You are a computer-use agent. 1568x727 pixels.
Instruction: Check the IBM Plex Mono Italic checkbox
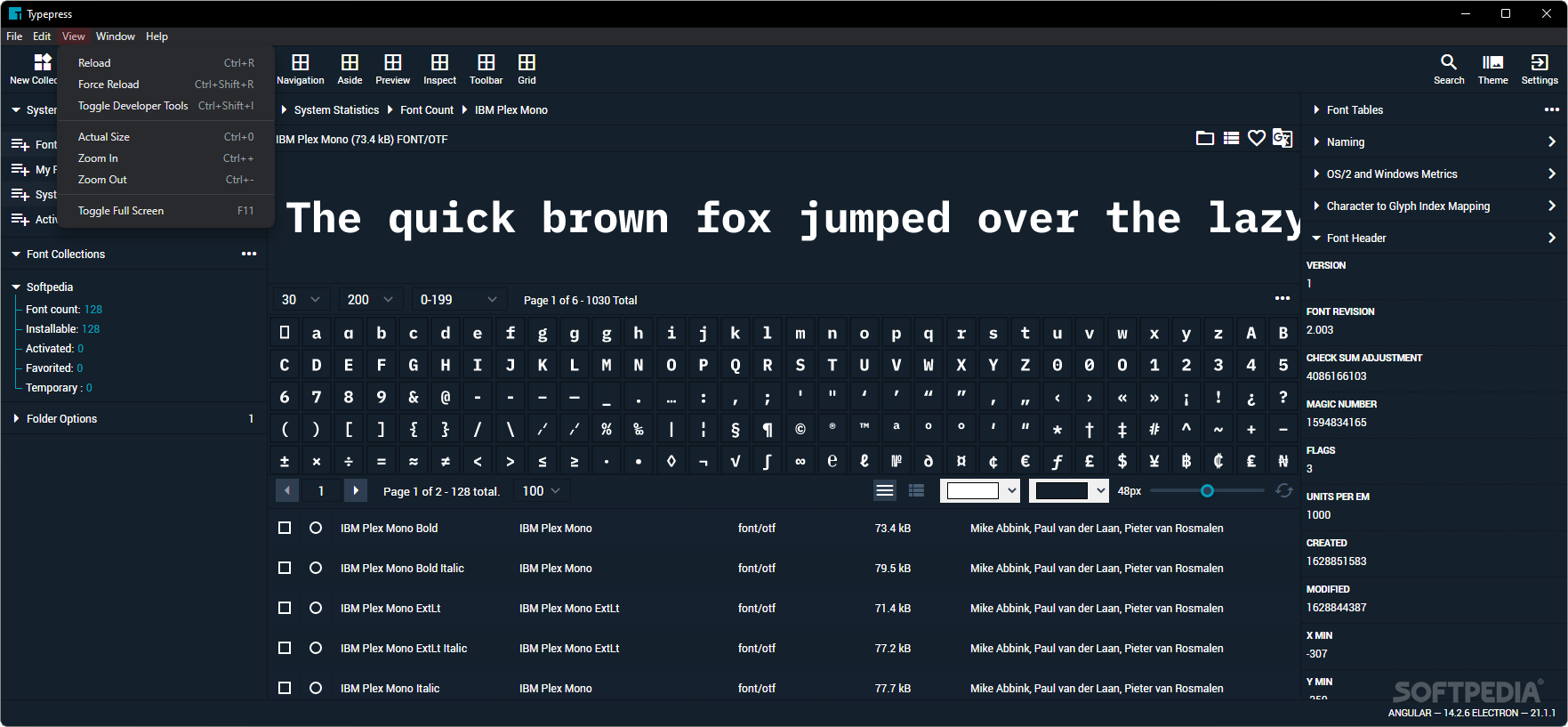285,688
